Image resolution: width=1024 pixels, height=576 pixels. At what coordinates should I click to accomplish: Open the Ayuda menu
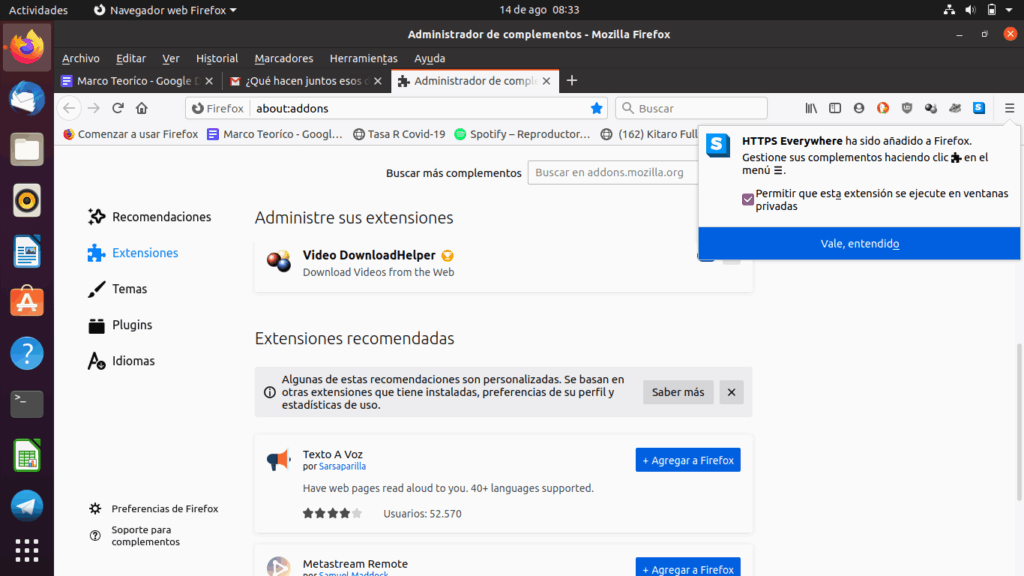click(x=429, y=58)
